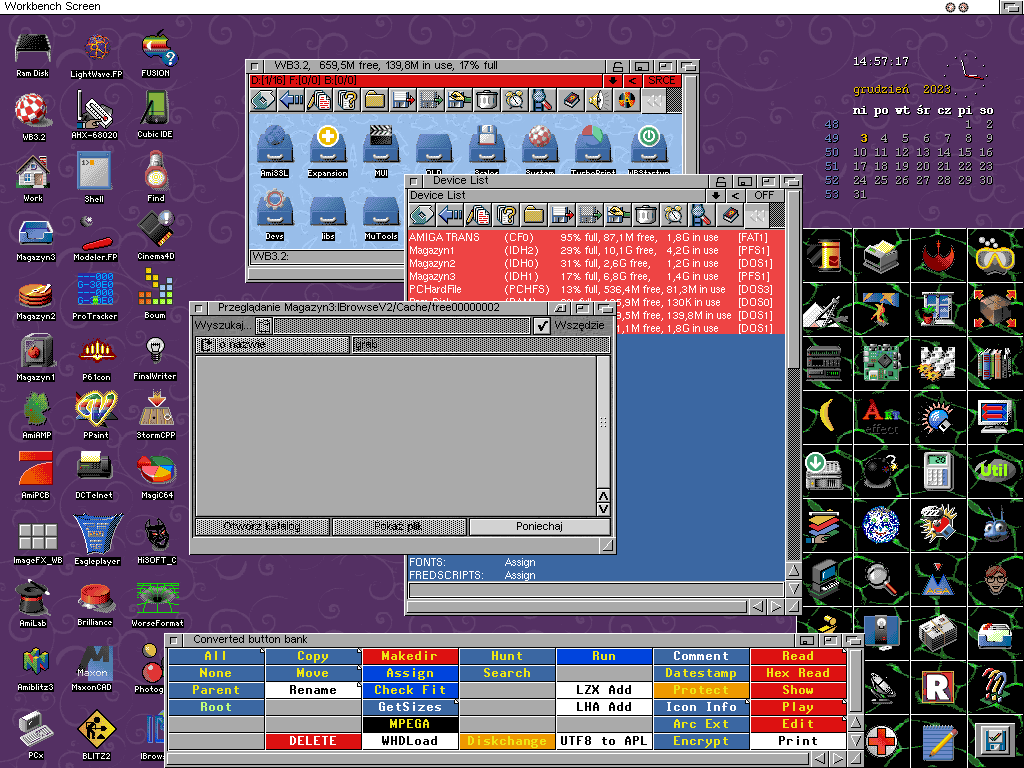Click the radioactive disc icon in WB3.2 toolbar
The height and width of the screenshot is (768, 1024).
626,100
